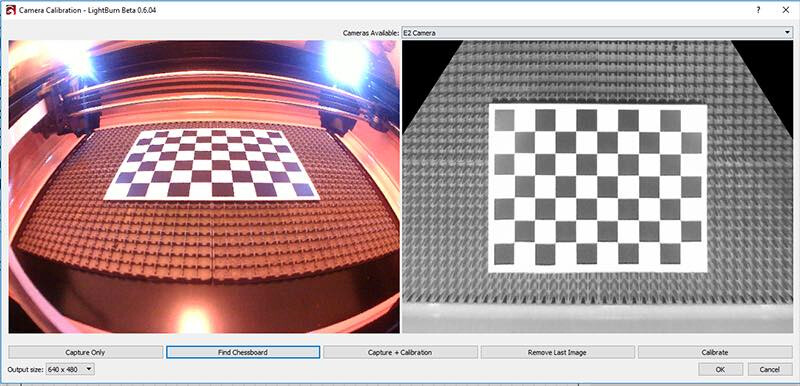Image resolution: width=800 pixels, height=386 pixels.
Task: Click Remove Last Image
Action: pyautogui.click(x=557, y=352)
